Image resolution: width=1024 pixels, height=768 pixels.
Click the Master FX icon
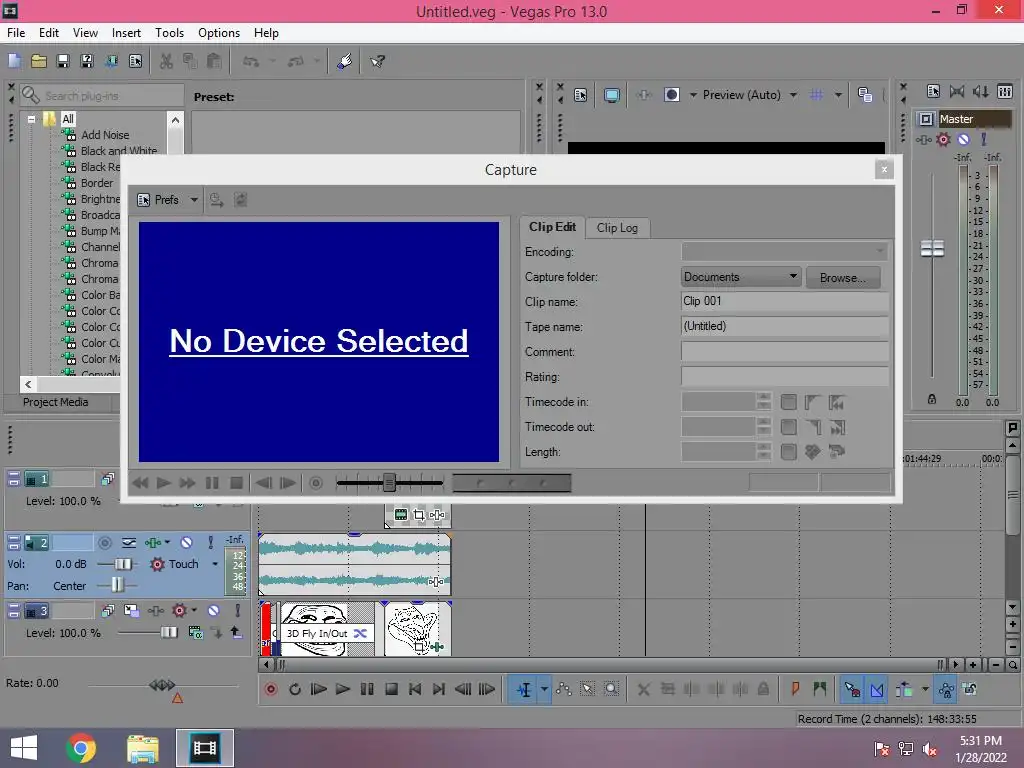click(923, 139)
